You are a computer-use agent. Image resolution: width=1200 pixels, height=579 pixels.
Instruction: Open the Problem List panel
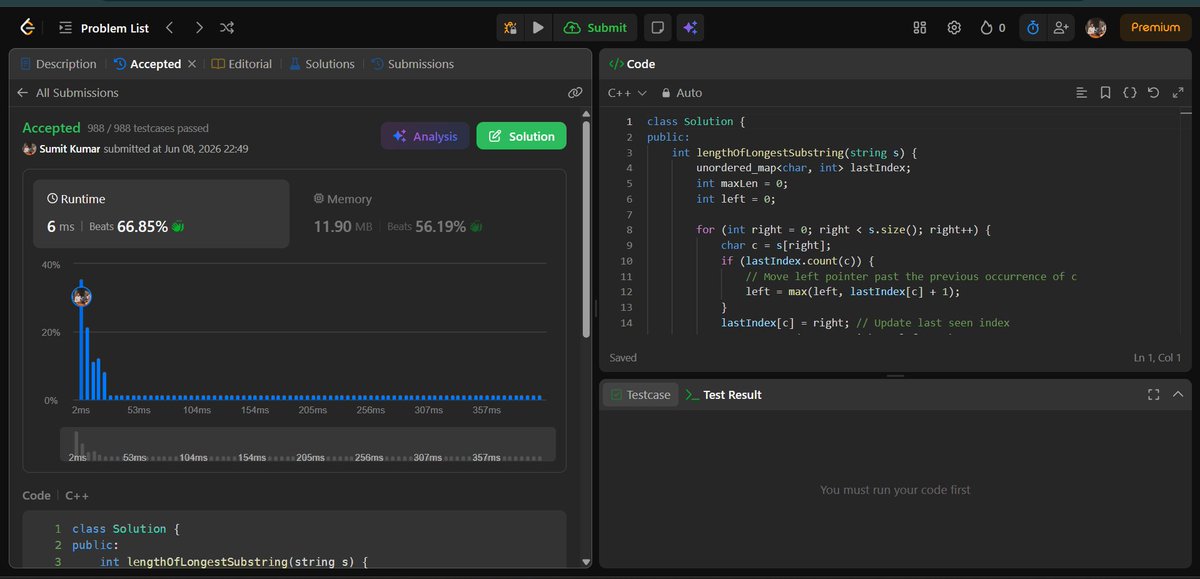pyautogui.click(x=103, y=28)
